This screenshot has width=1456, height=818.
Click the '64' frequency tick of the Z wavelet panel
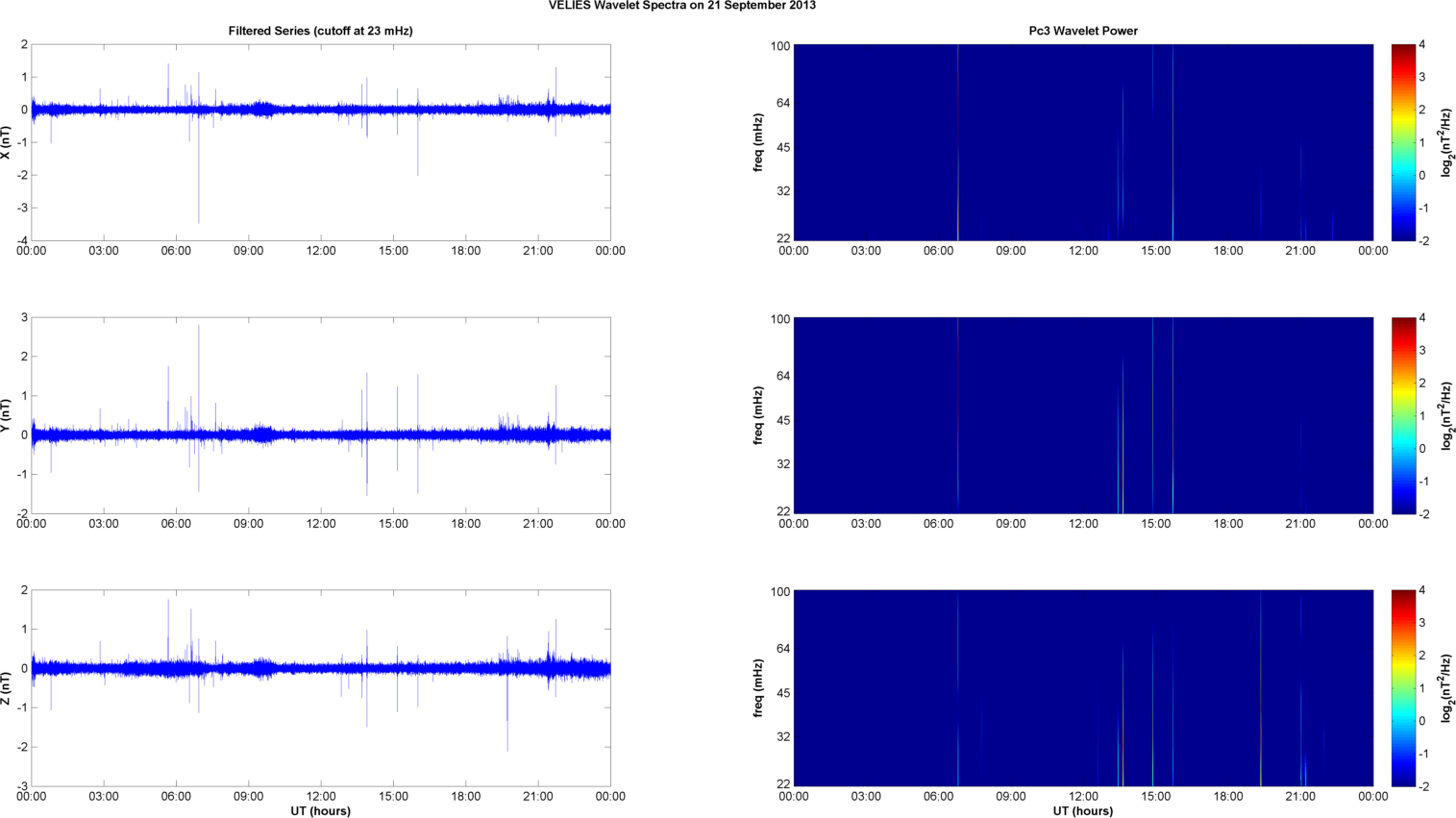point(783,649)
